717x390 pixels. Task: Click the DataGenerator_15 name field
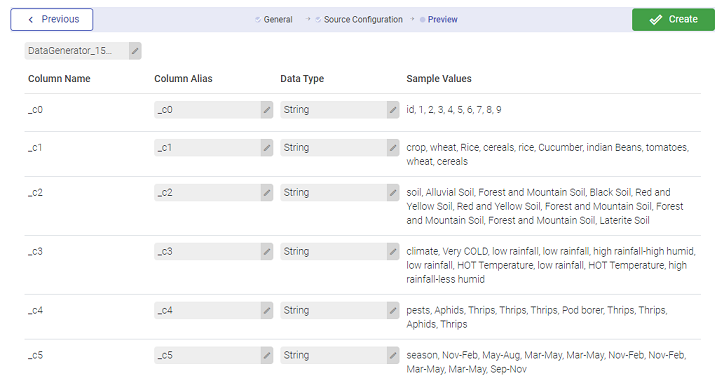[x=77, y=51]
